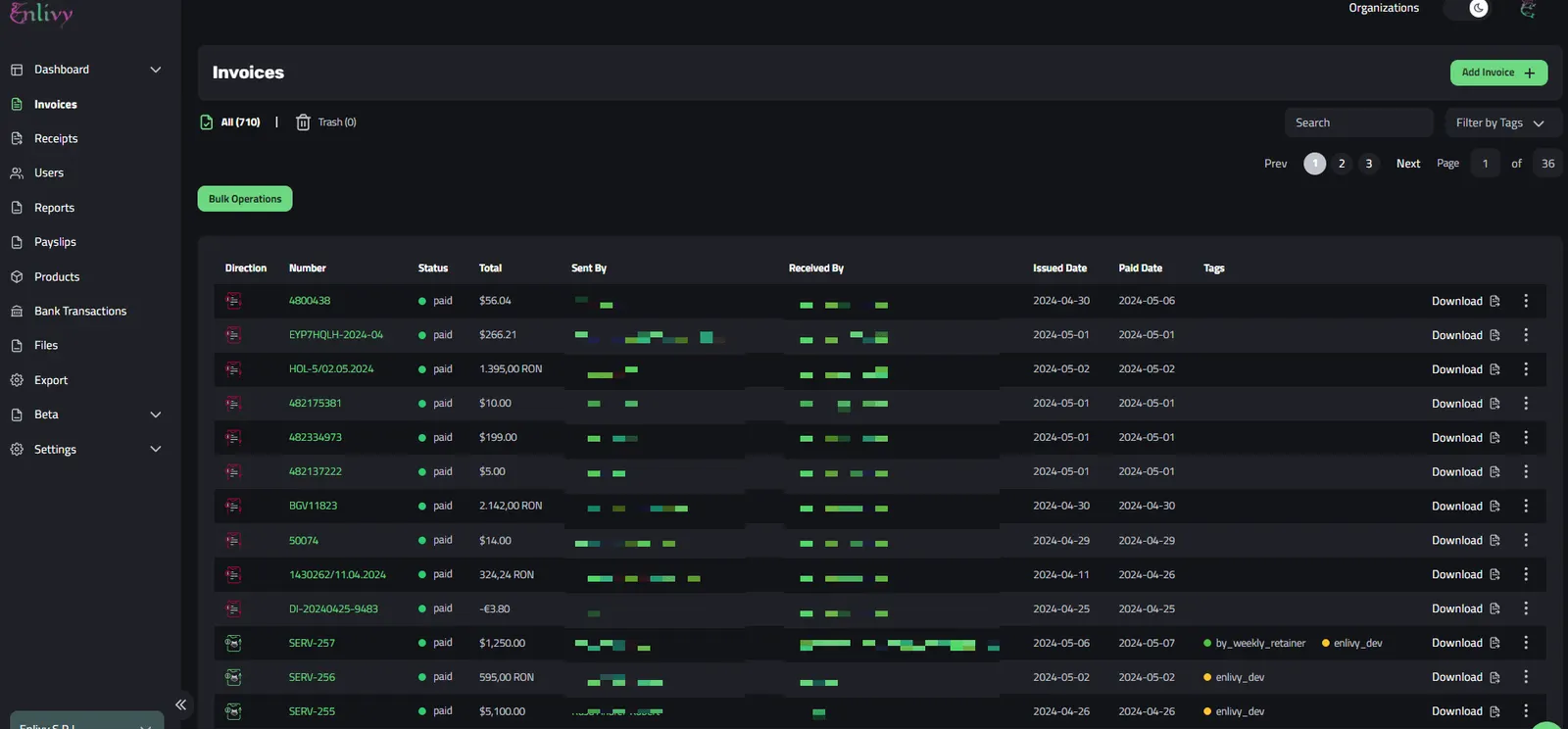Open more options for invoice 482334973
Screen dimensions: 1568x729
1526,438
